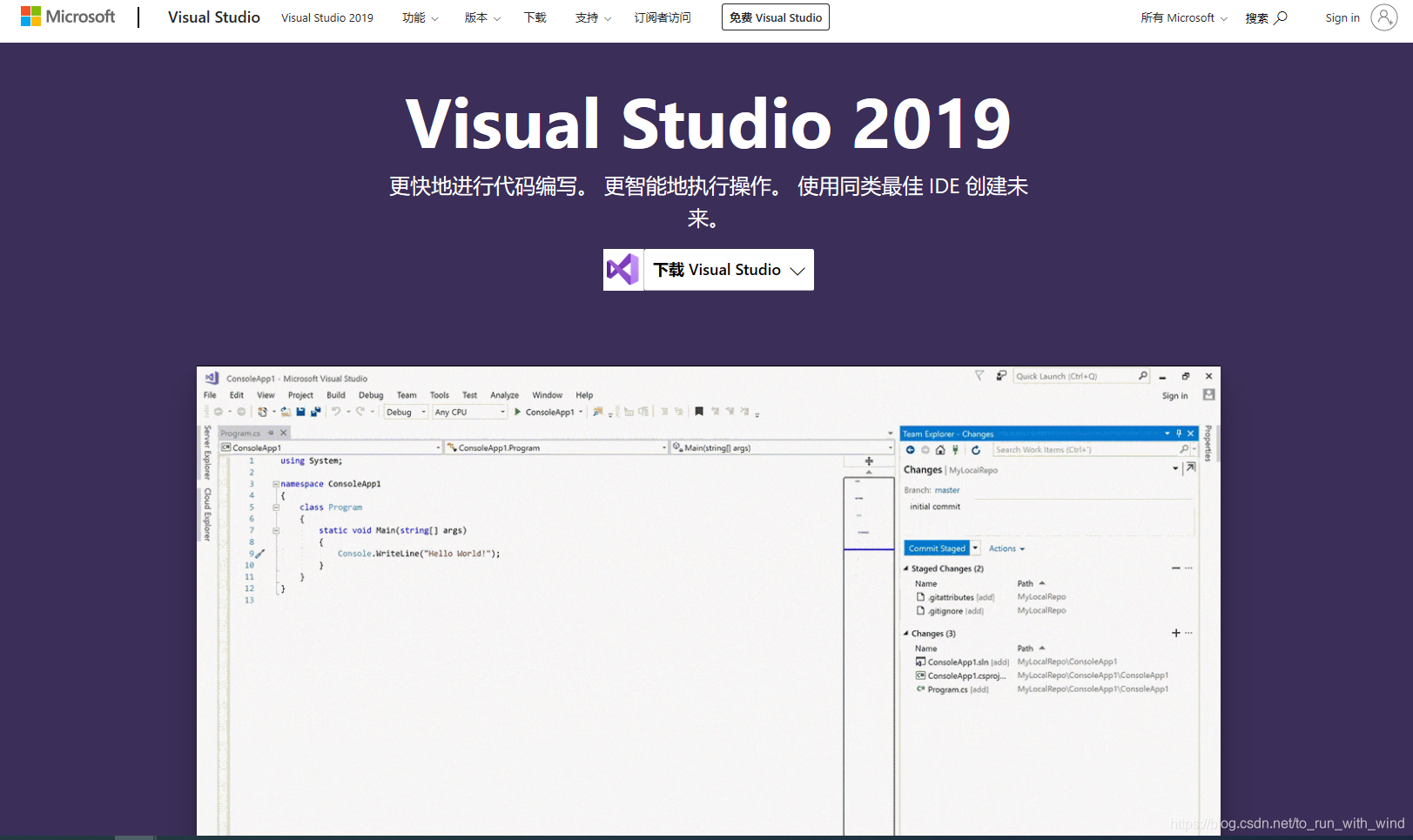
Task: Click the Microsoft logo in the header
Action: pyautogui.click(x=68, y=17)
